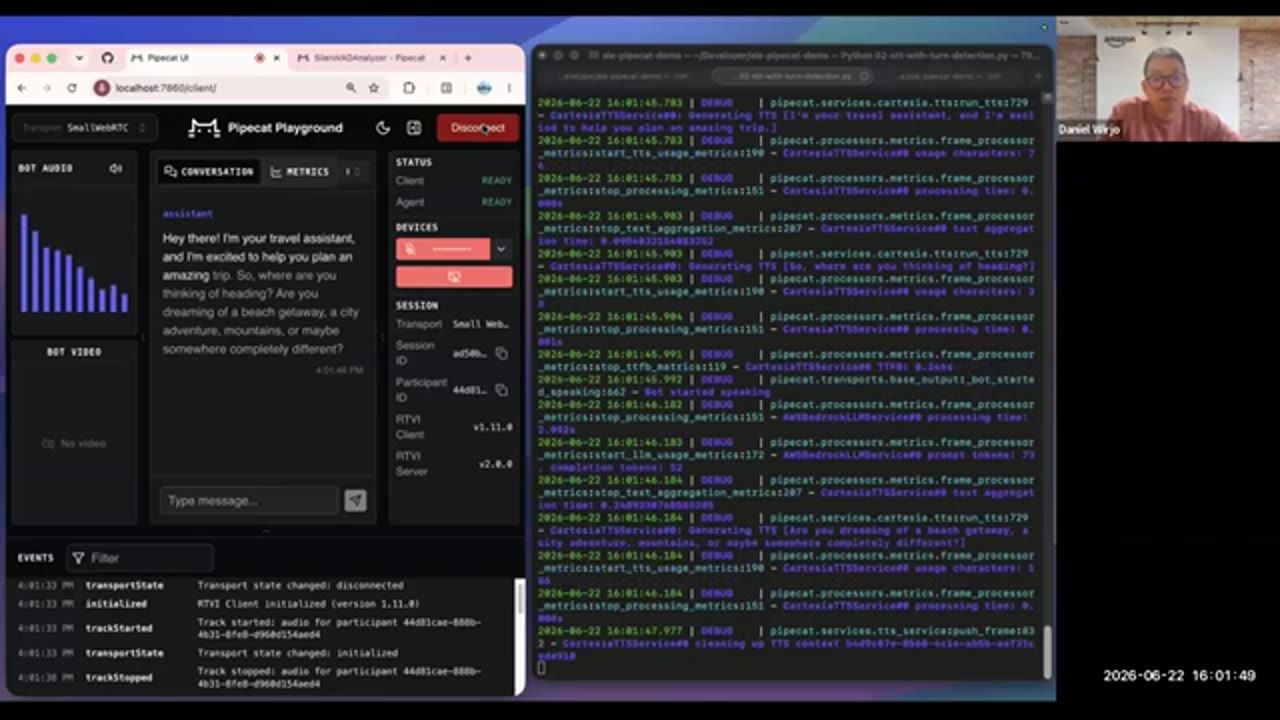Copy the Participant ID
This screenshot has width=1280, height=720.
(502, 390)
